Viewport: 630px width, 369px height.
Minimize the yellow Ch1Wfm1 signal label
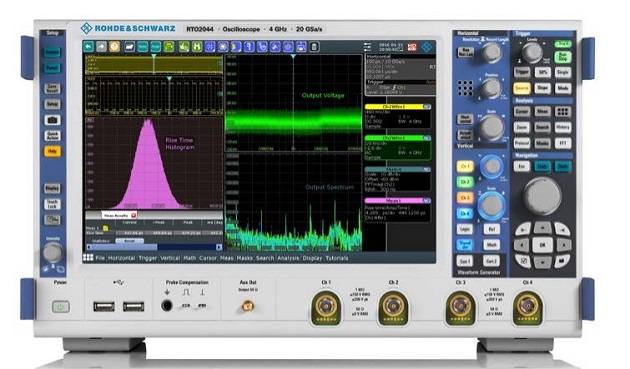tap(427, 107)
